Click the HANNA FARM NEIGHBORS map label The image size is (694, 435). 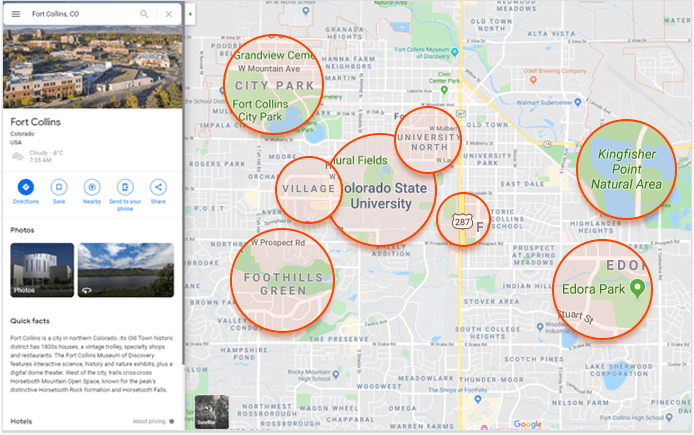click(349, 62)
